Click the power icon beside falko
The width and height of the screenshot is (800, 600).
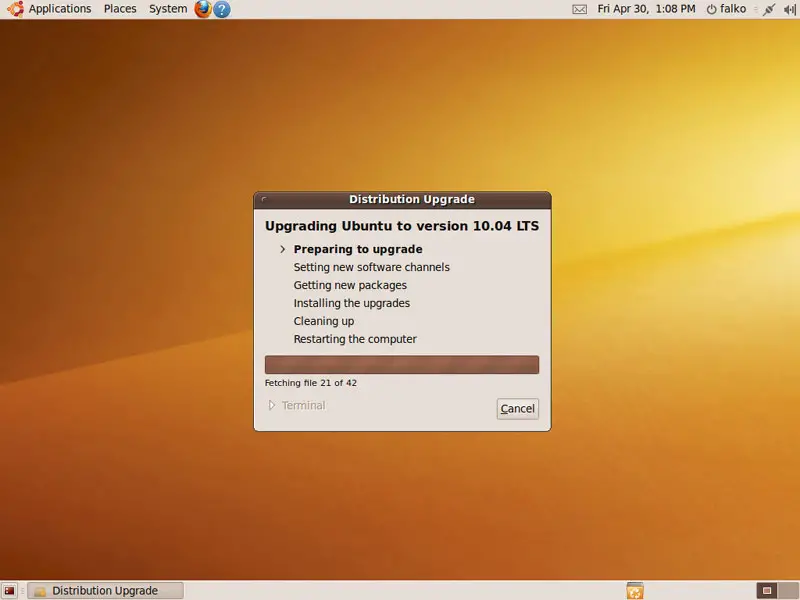711,9
